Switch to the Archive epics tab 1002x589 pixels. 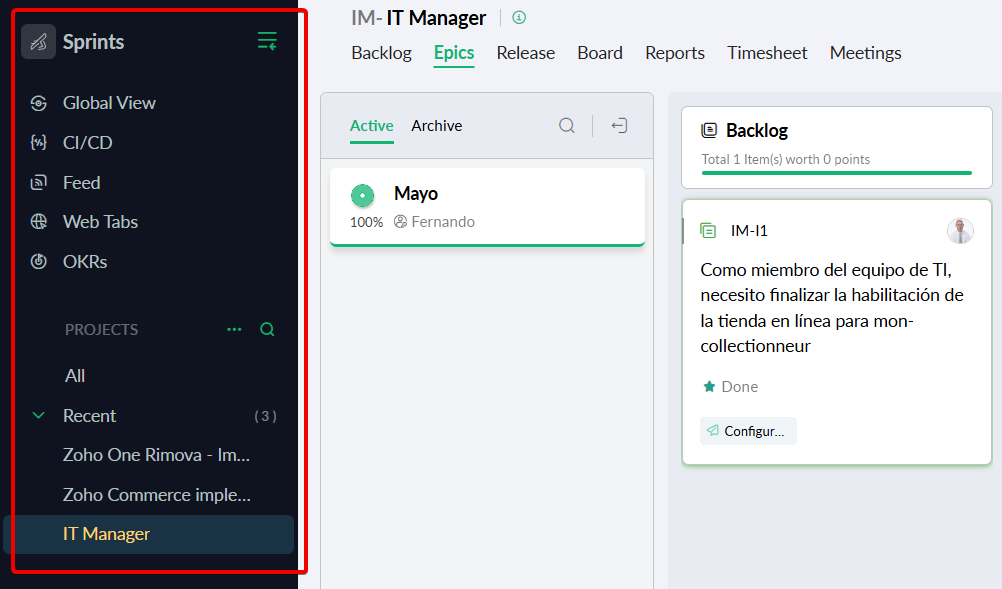(436, 126)
